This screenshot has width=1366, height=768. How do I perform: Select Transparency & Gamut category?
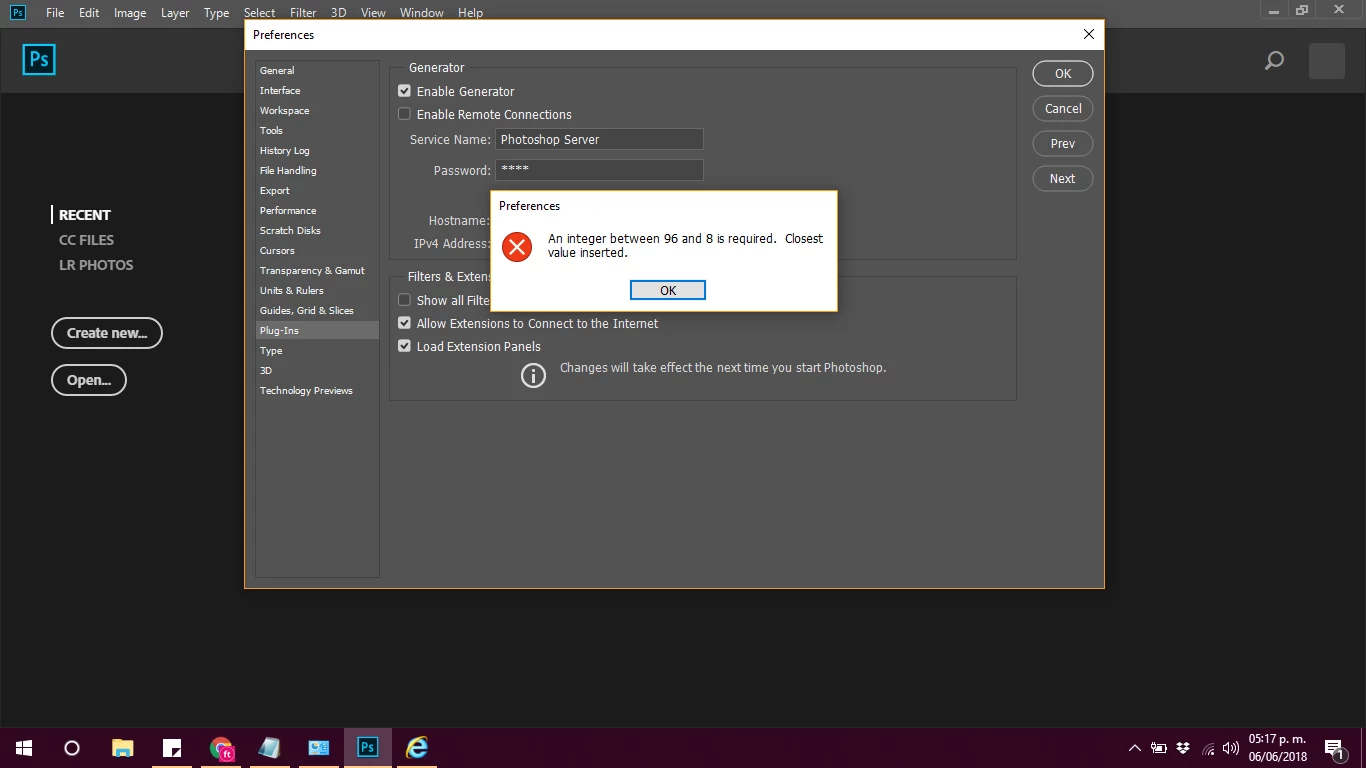click(317, 270)
